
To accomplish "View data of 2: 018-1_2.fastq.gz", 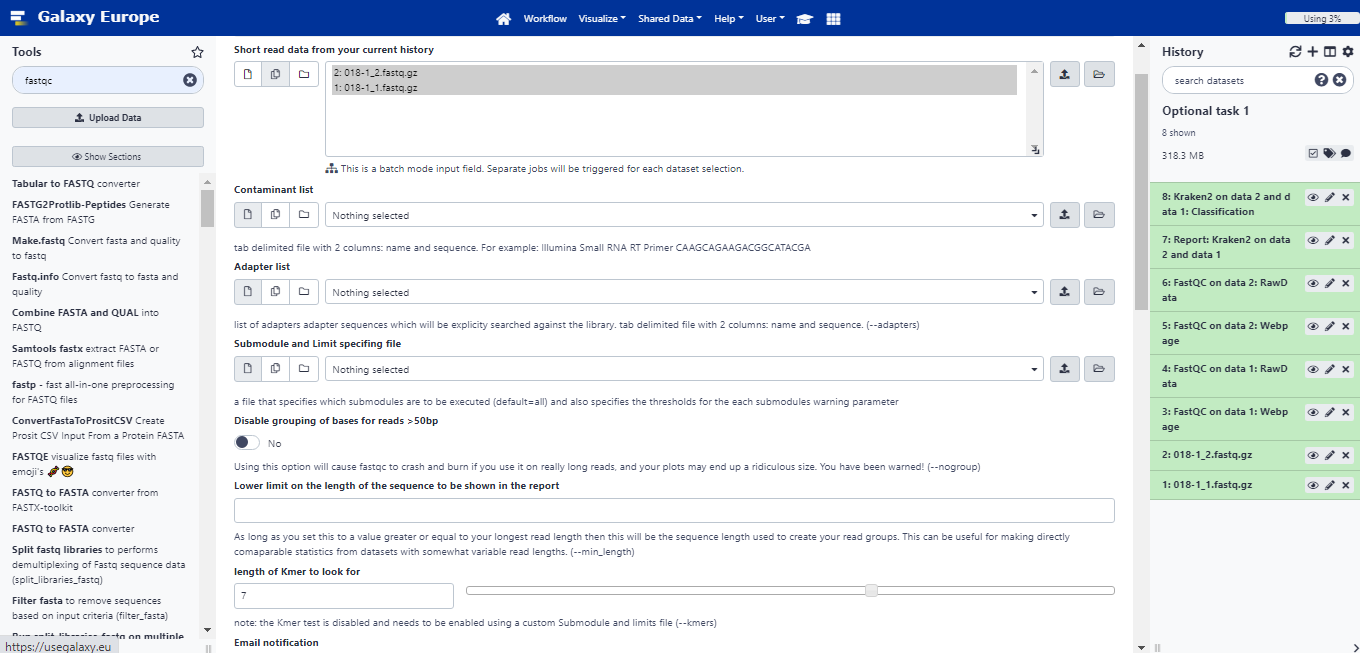I will tap(1313, 455).
